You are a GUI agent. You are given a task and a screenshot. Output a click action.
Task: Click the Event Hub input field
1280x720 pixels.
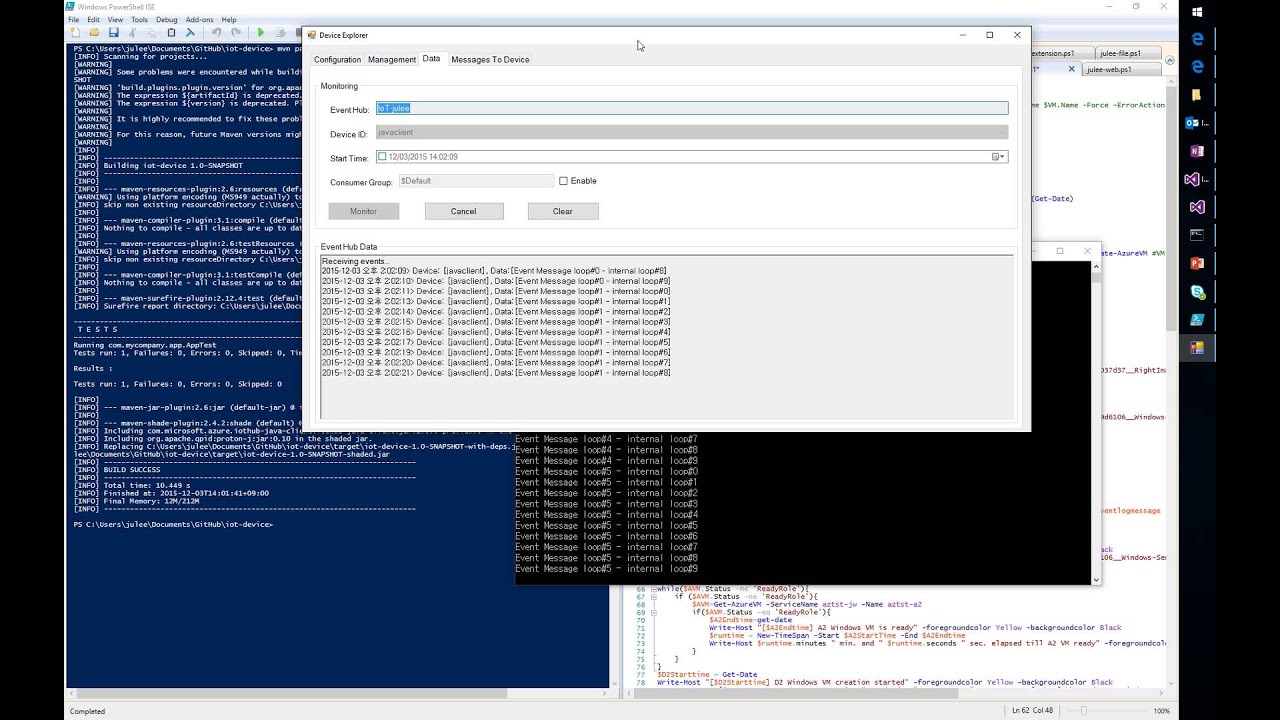[692, 108]
